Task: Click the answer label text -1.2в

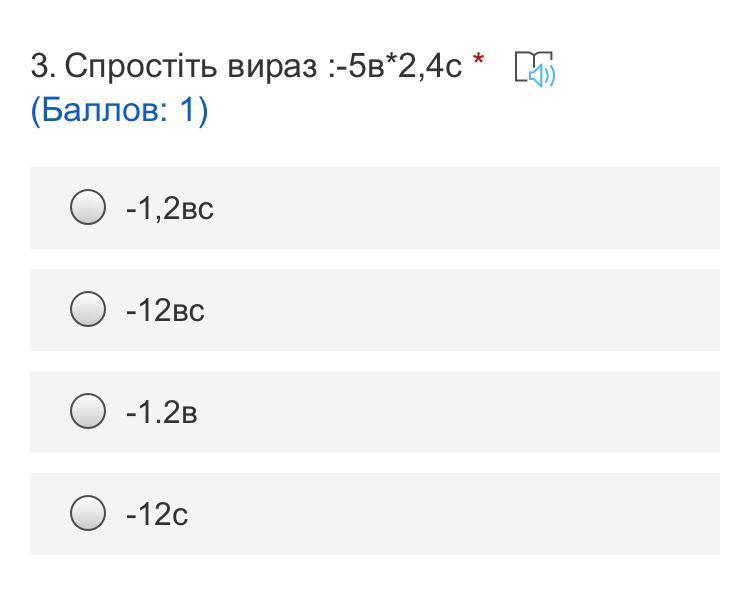Action: (161, 412)
